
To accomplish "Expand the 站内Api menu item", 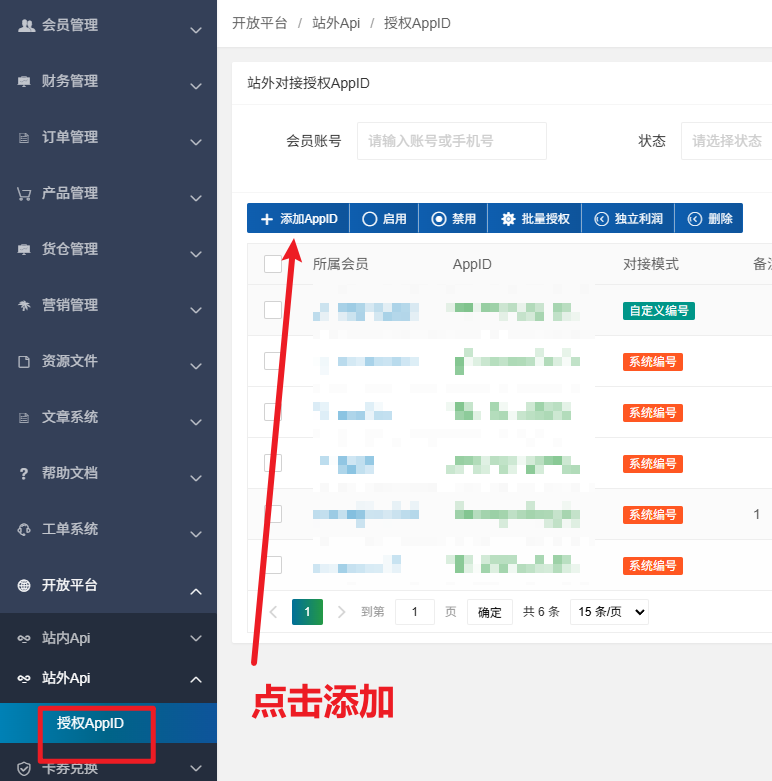I will [x=108, y=637].
